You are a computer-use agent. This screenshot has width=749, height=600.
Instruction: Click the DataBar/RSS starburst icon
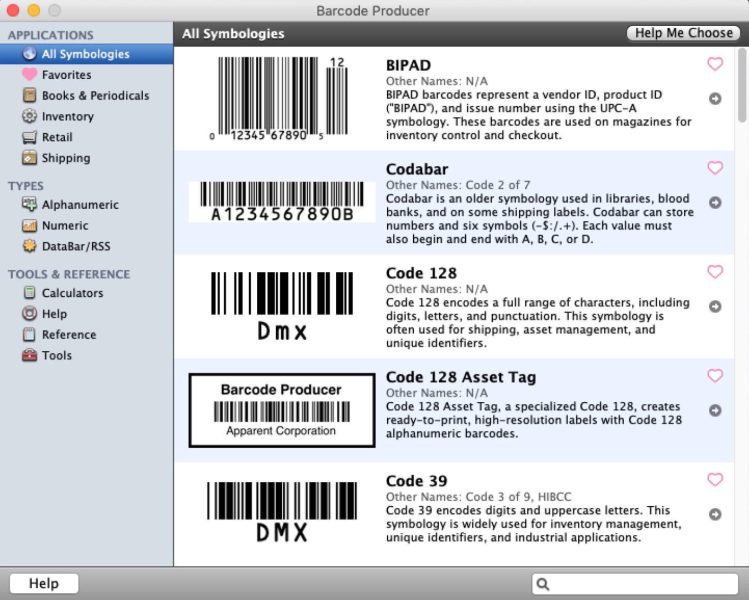[29, 246]
